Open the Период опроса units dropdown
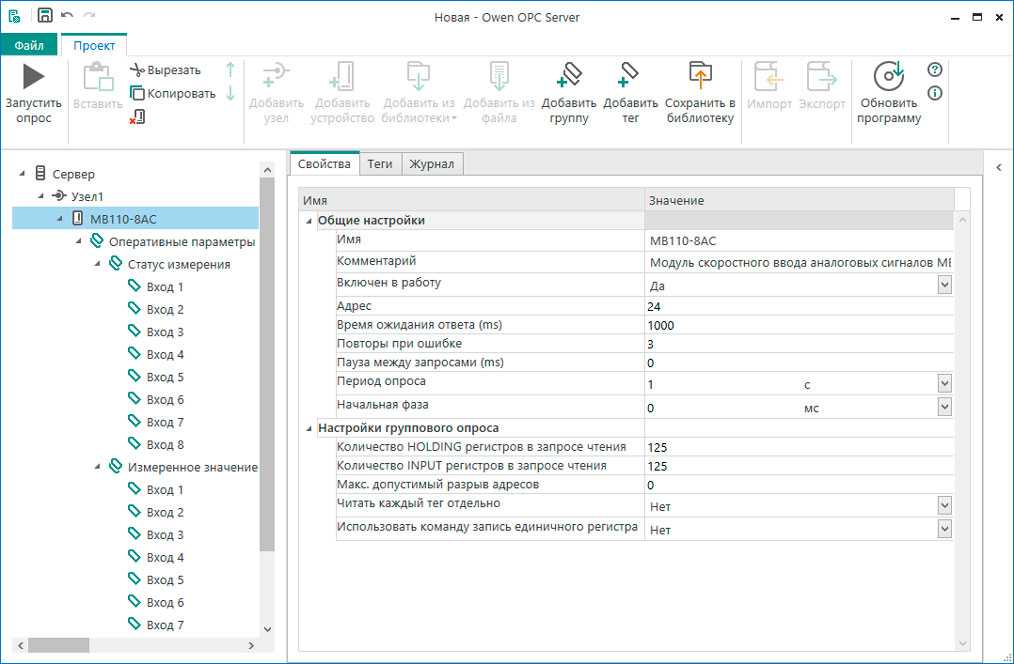 pyautogui.click(x=943, y=384)
